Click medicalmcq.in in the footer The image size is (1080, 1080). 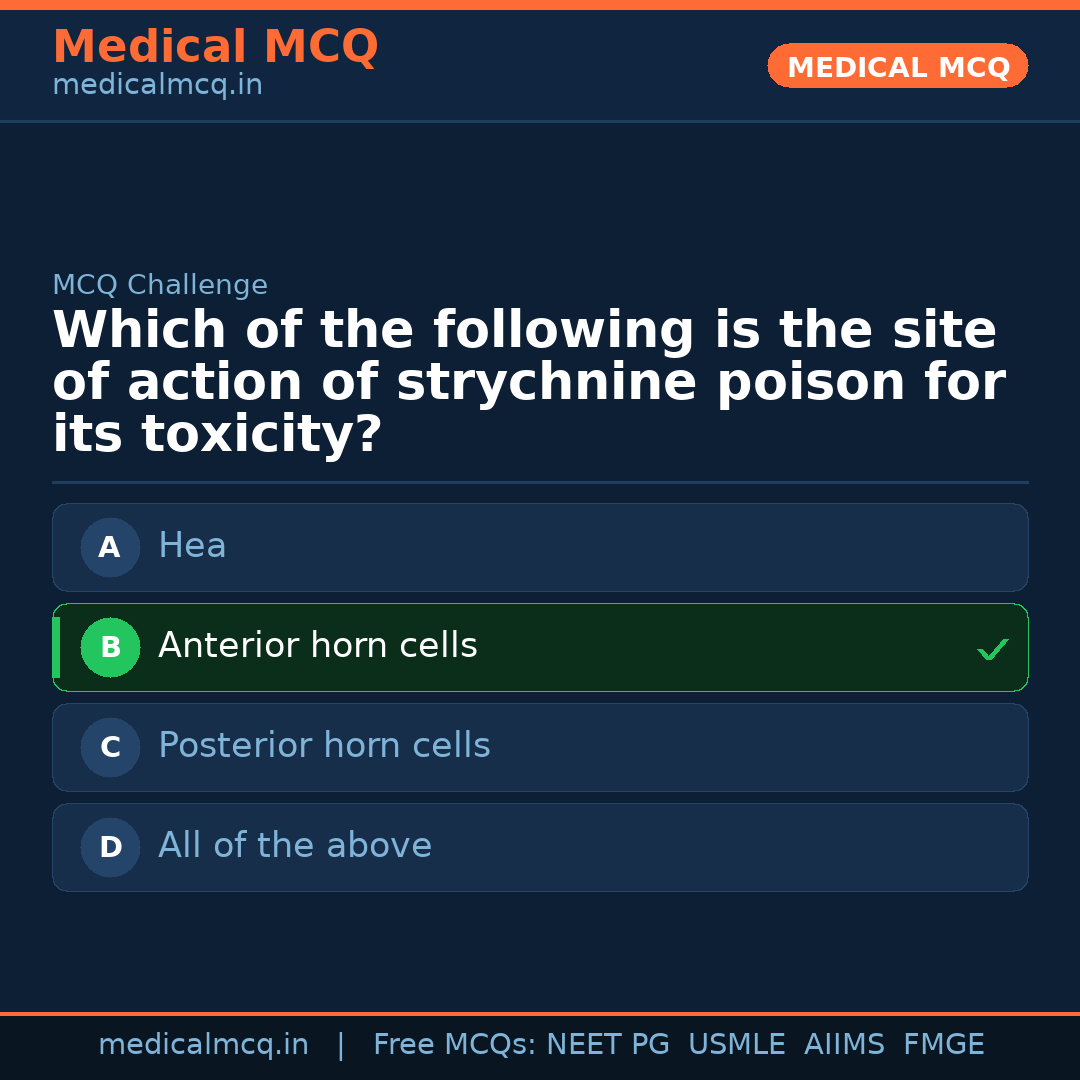pos(204,1043)
